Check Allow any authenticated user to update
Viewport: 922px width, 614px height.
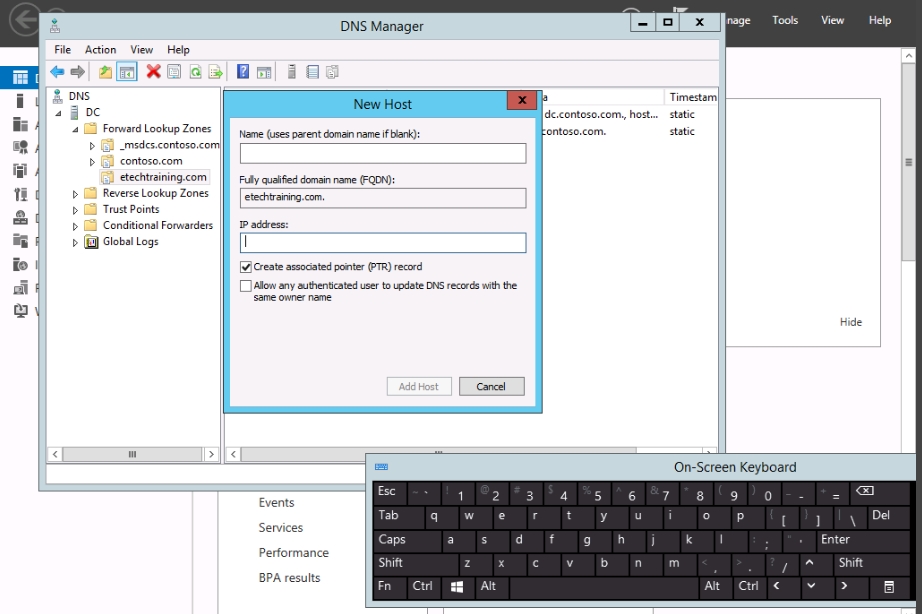(246, 286)
